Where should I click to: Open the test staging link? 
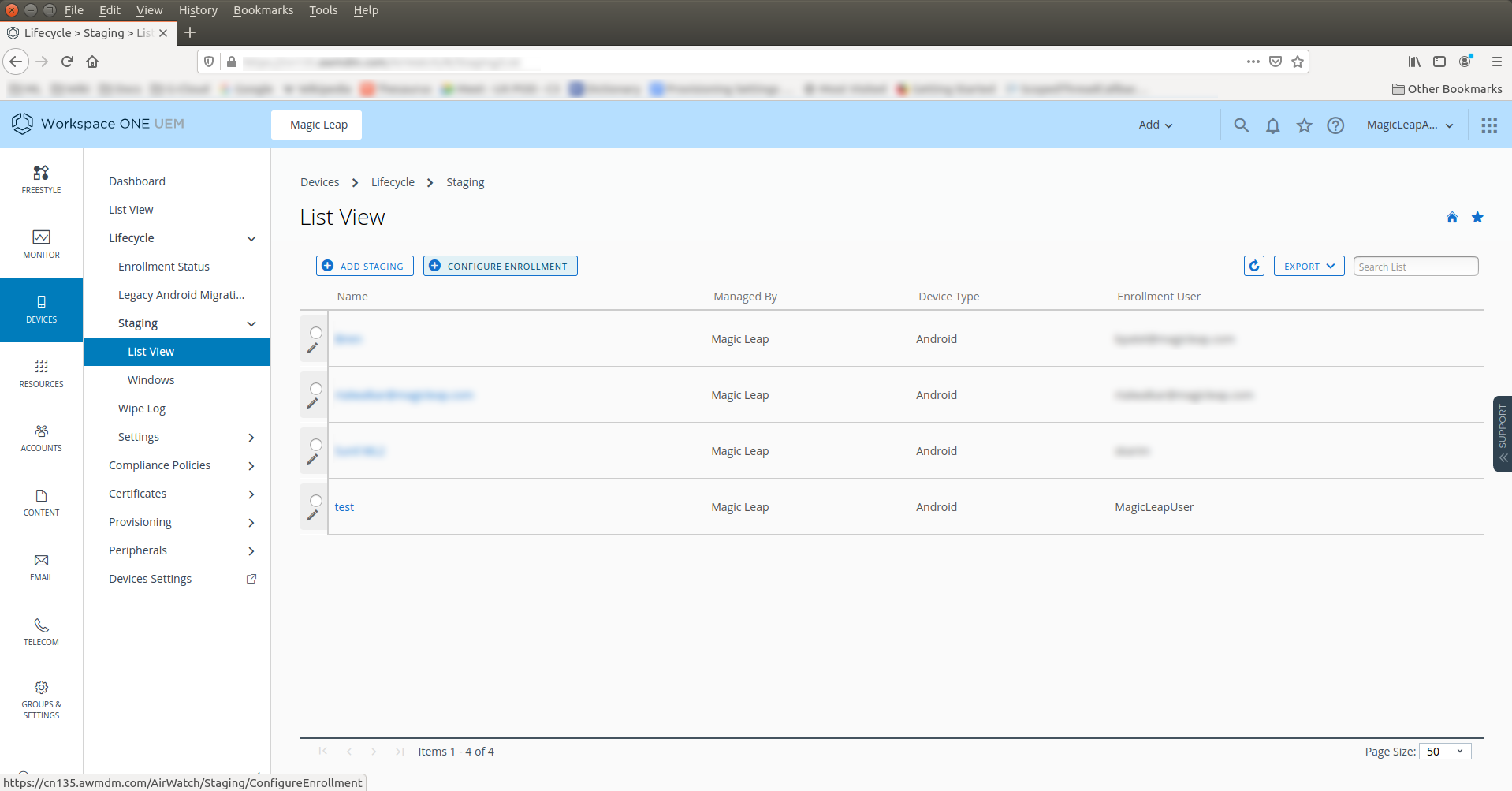[344, 507]
